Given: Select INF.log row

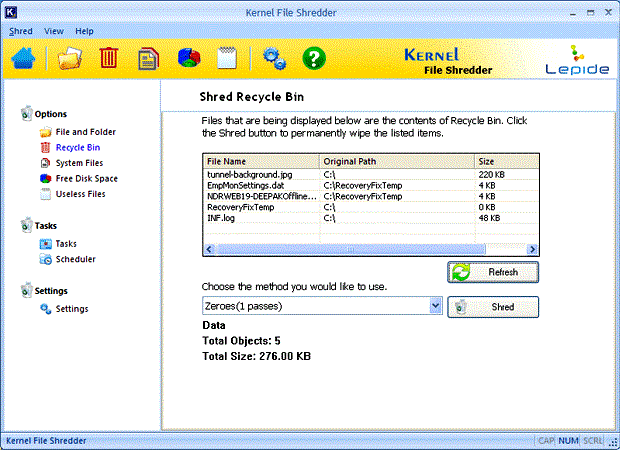Looking at the screenshot, I should click(371, 218).
